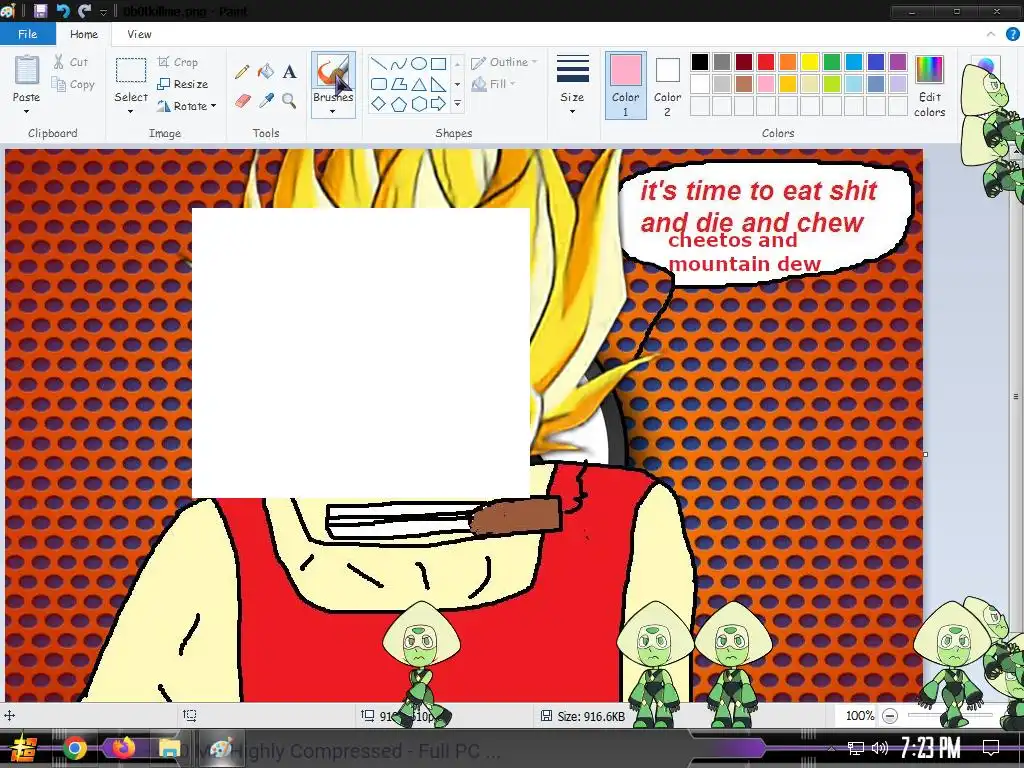Select the Fill with color bucket tool

[266, 72]
